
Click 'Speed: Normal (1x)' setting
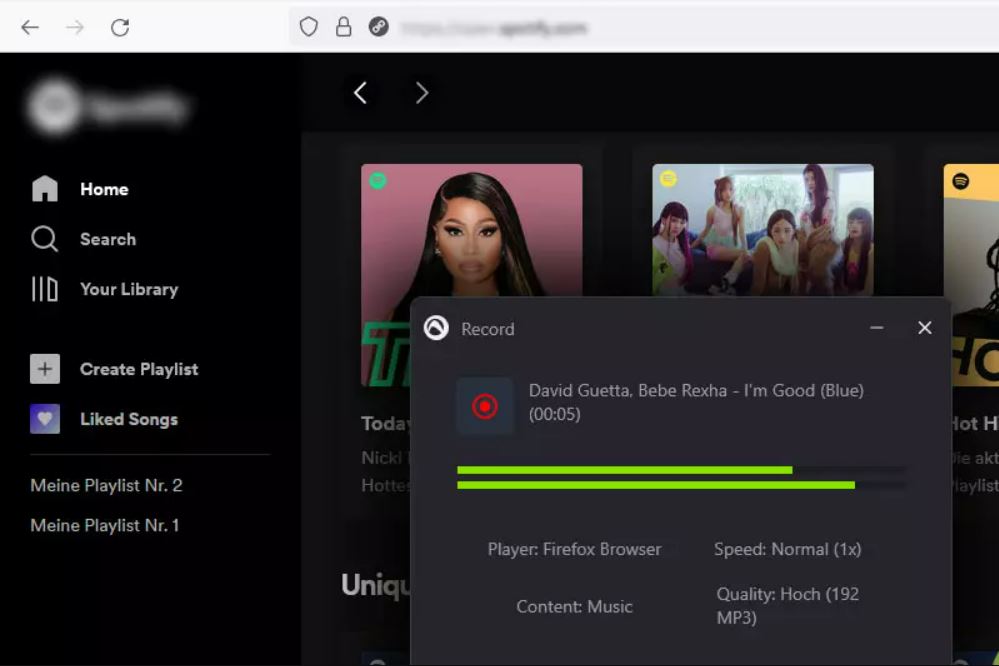point(787,549)
